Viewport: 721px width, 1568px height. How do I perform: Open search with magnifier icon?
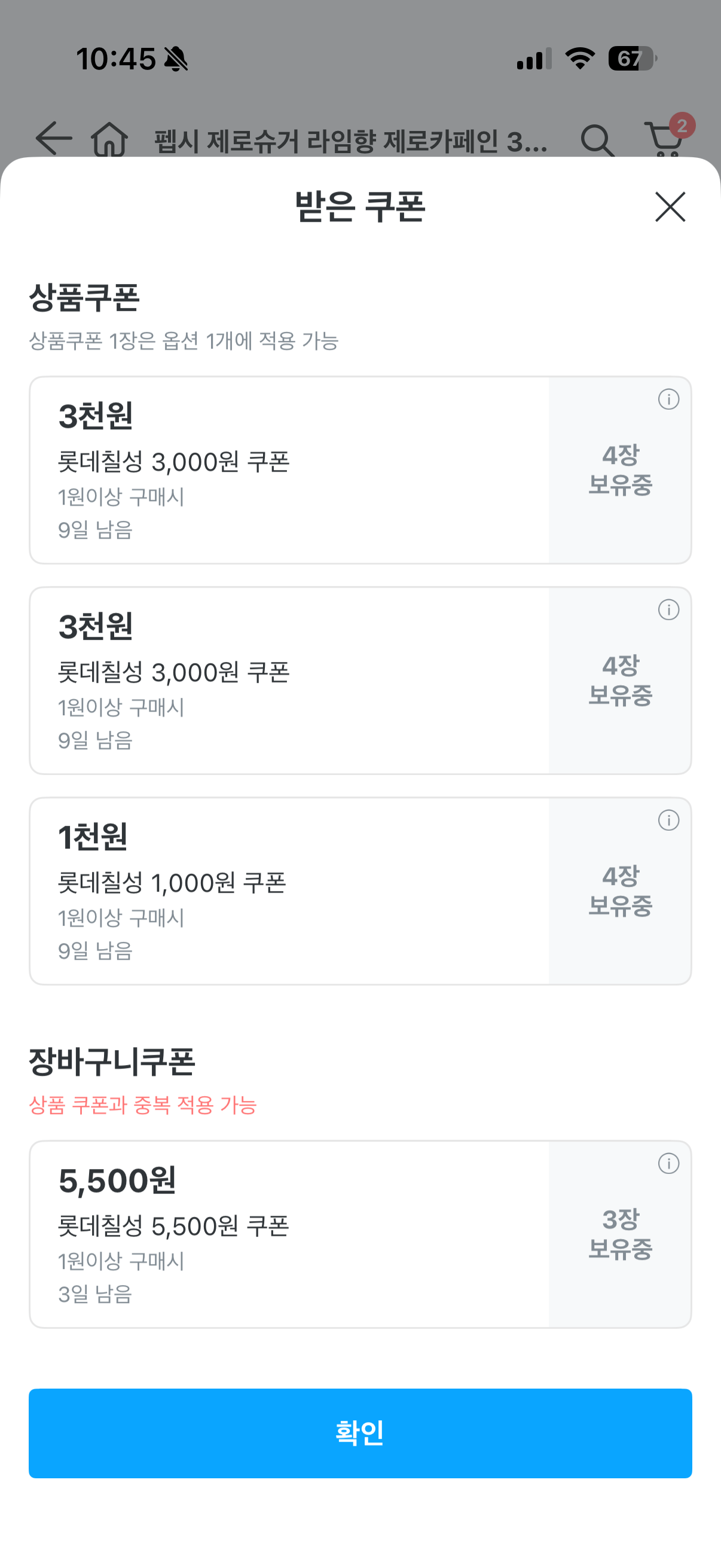[x=597, y=141]
